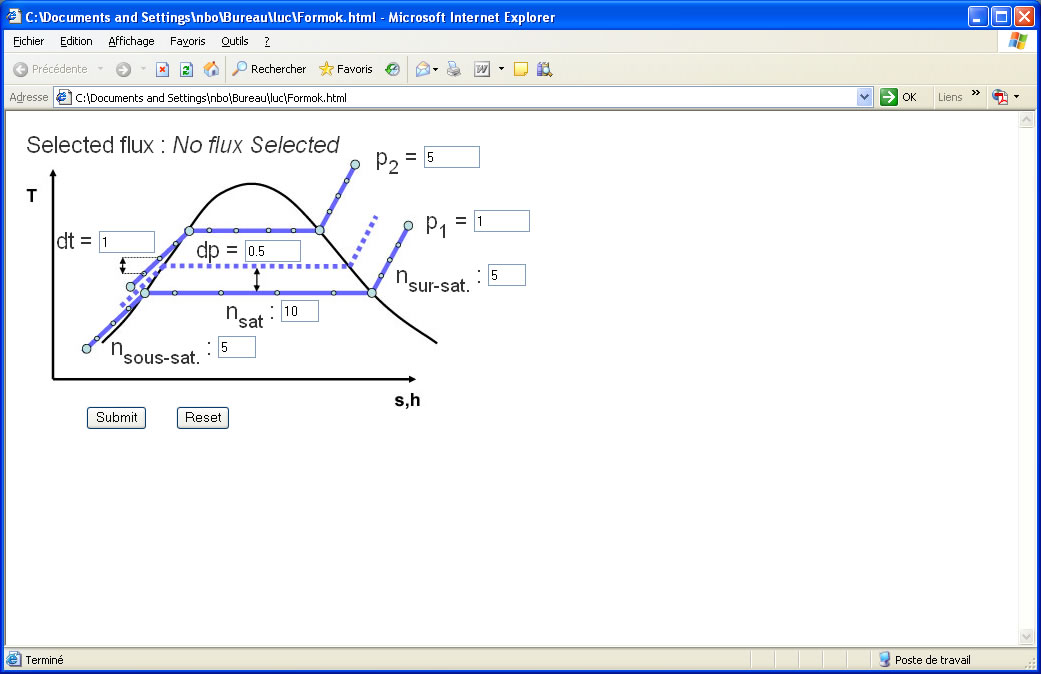Open the Affichage menu
The height and width of the screenshot is (674, 1041).
(x=131, y=41)
